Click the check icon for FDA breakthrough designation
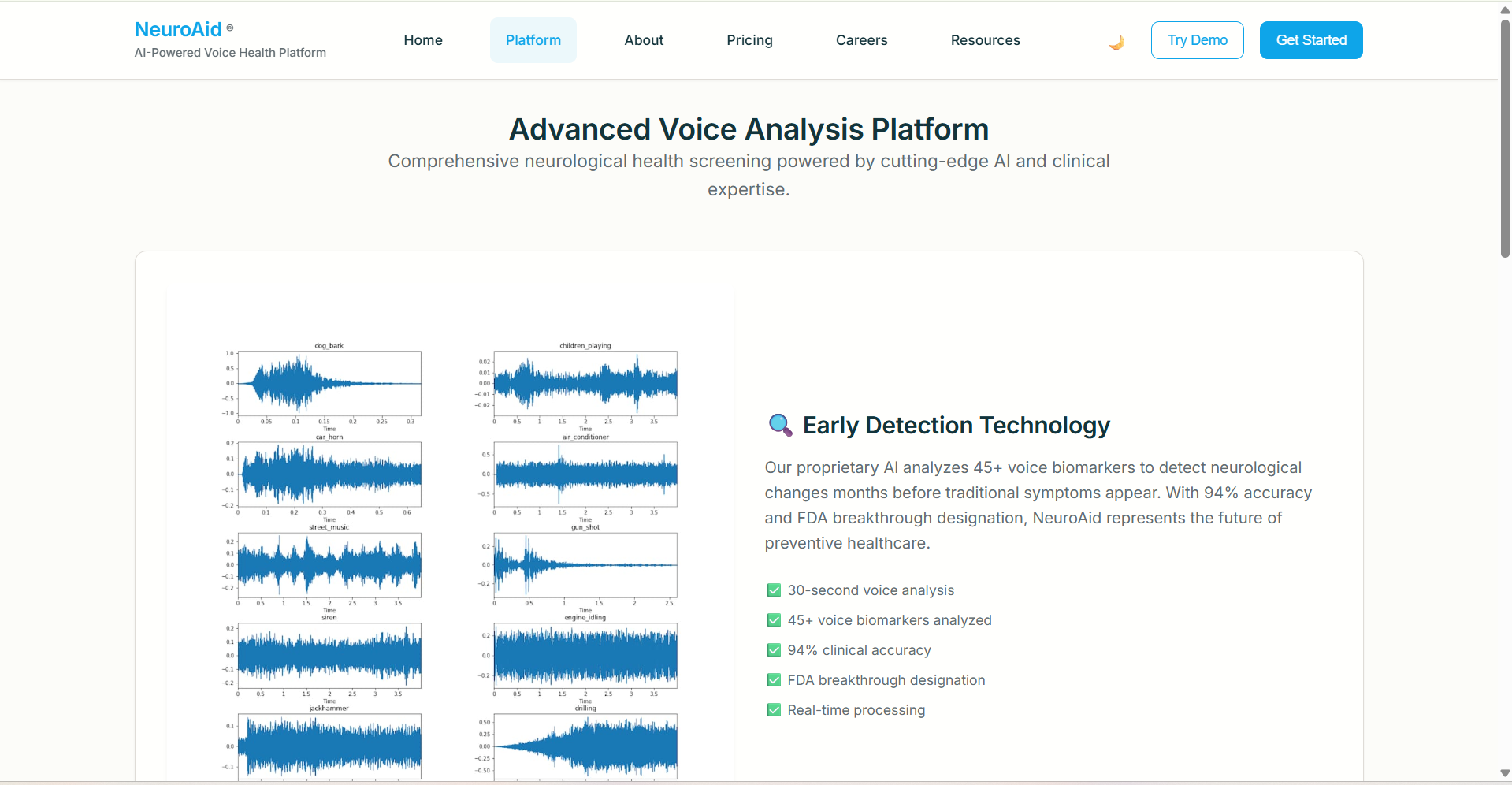Image resolution: width=1512 pixels, height=785 pixels. [774, 680]
